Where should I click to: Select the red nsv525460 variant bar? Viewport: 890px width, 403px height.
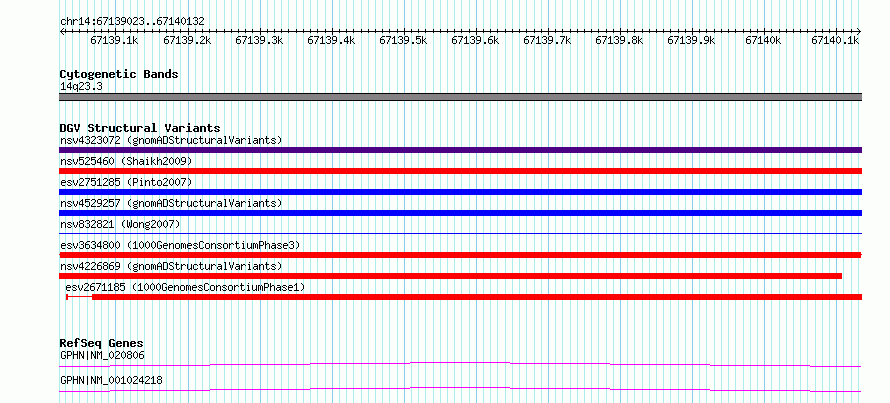pos(460,171)
